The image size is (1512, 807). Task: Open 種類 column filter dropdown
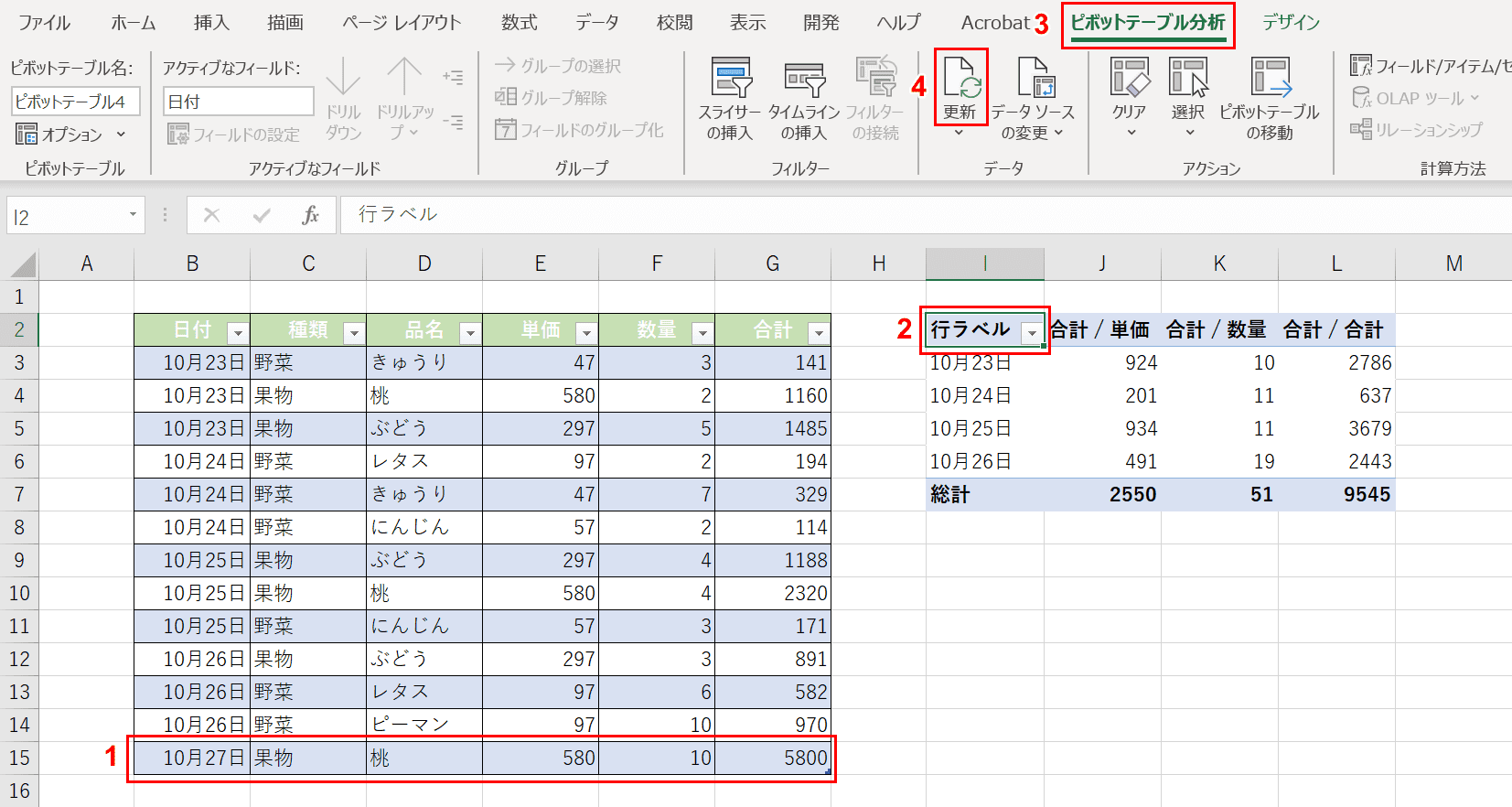click(354, 333)
